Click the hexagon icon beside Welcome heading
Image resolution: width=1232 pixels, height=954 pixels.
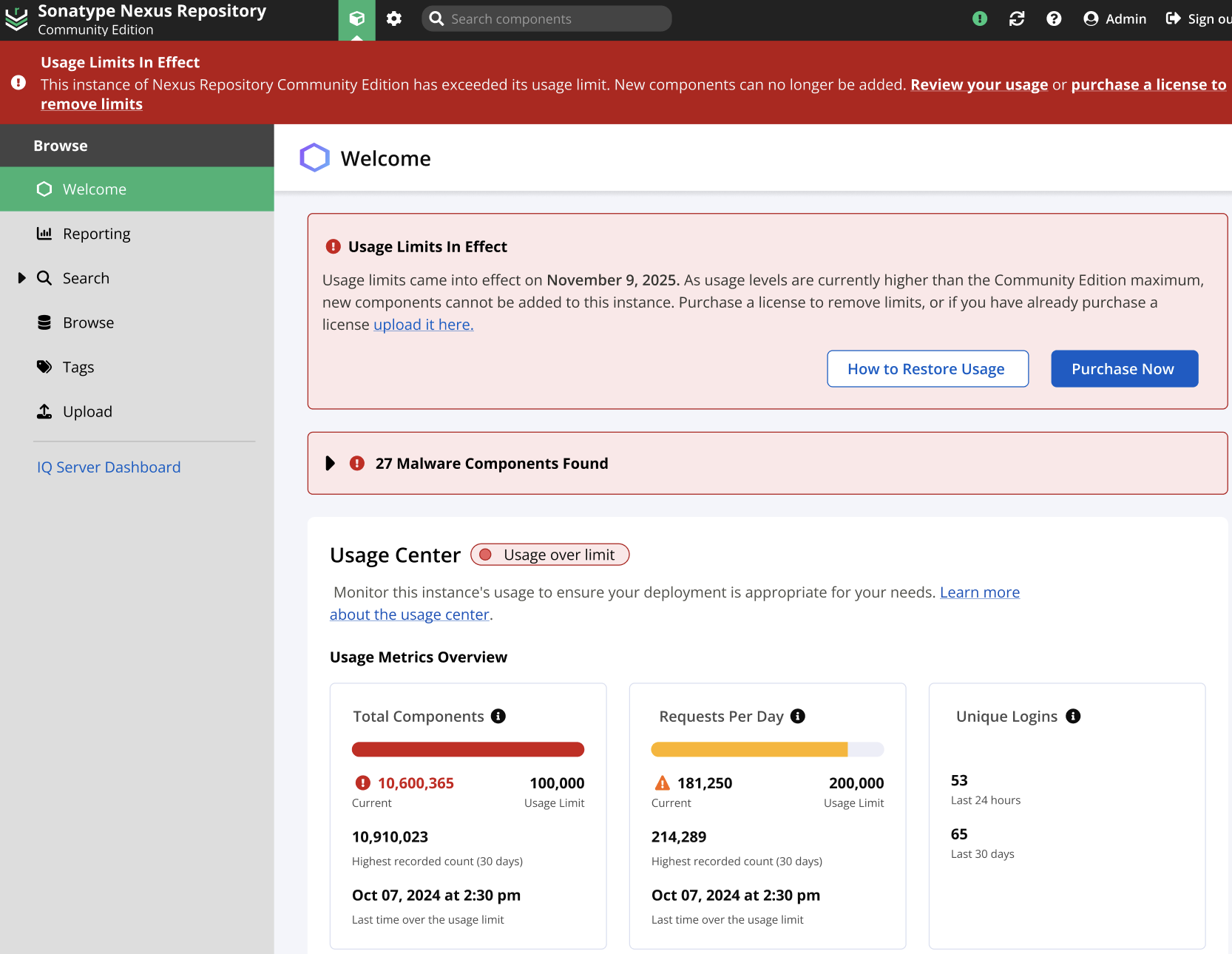point(314,158)
